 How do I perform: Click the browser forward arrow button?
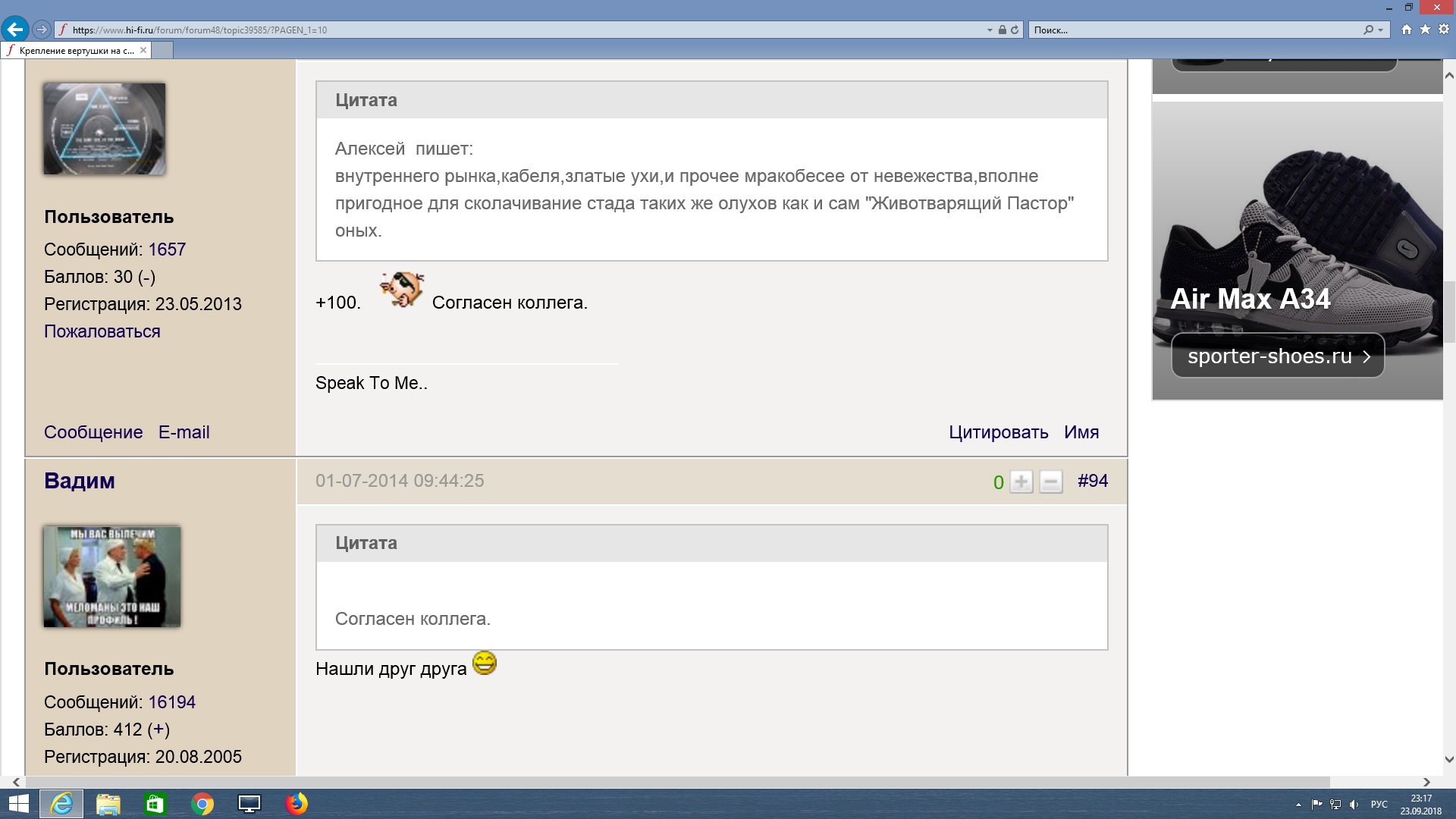[42, 30]
